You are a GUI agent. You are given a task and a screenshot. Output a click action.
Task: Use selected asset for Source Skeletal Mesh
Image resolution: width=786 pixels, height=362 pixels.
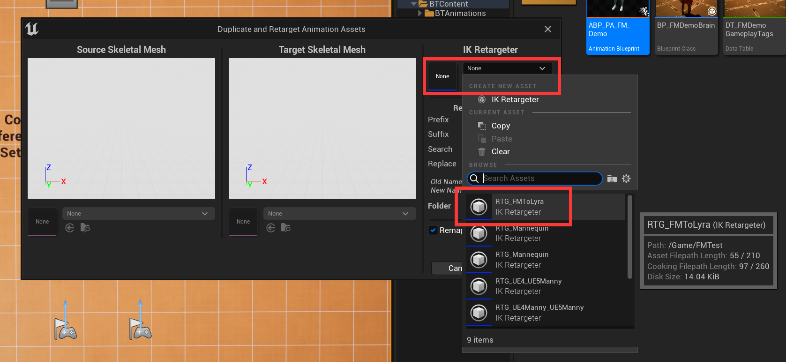coord(70,228)
